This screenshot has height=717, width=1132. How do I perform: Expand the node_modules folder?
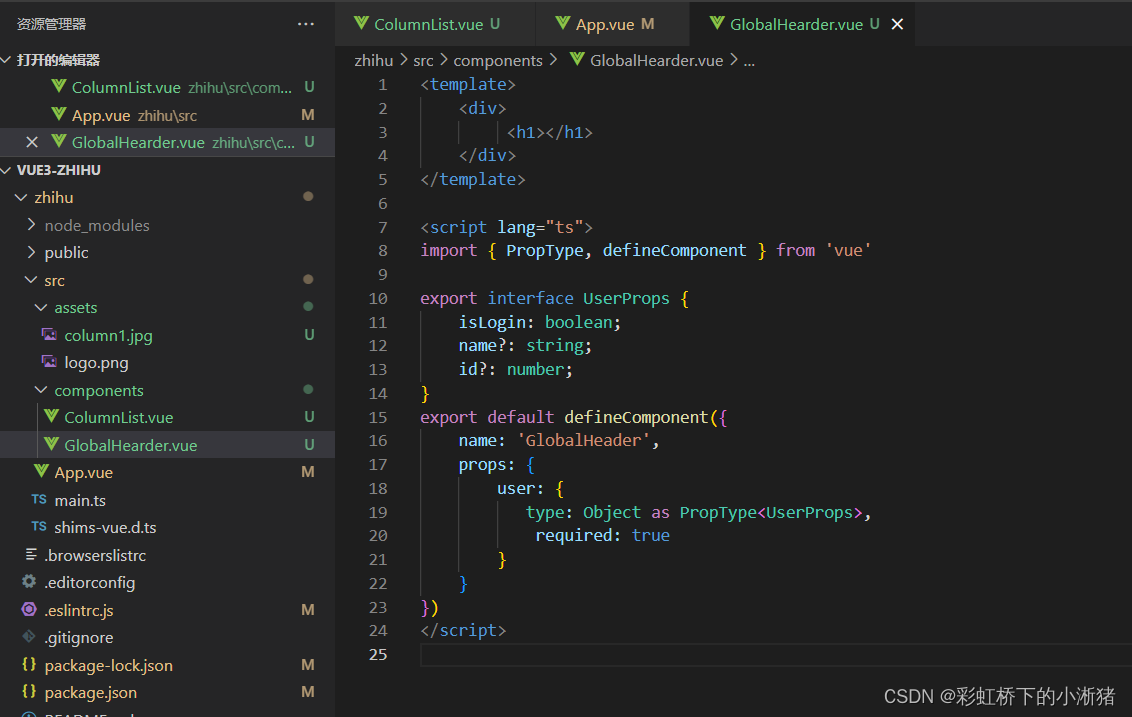(31, 225)
